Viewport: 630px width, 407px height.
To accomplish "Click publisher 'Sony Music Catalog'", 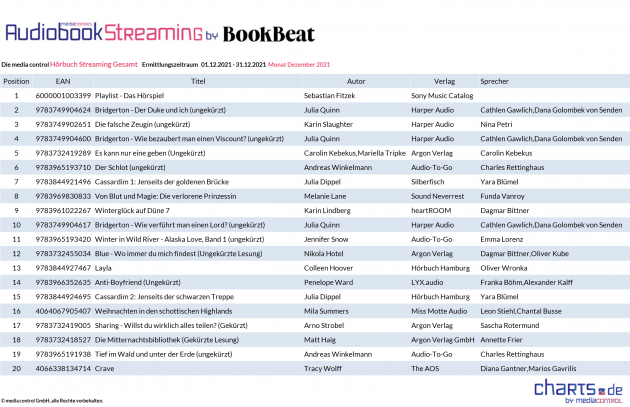I will pyautogui.click(x=441, y=95).
